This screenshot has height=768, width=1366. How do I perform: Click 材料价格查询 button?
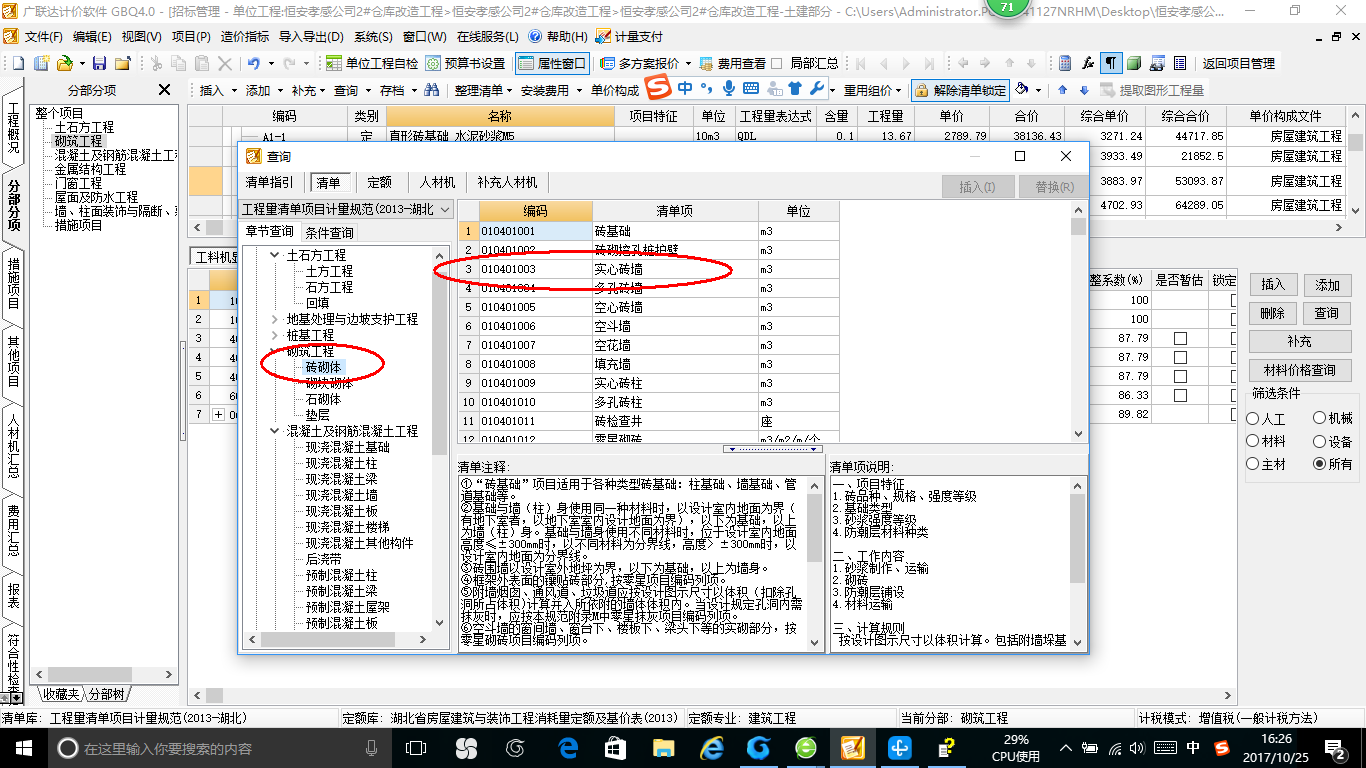(x=1299, y=370)
